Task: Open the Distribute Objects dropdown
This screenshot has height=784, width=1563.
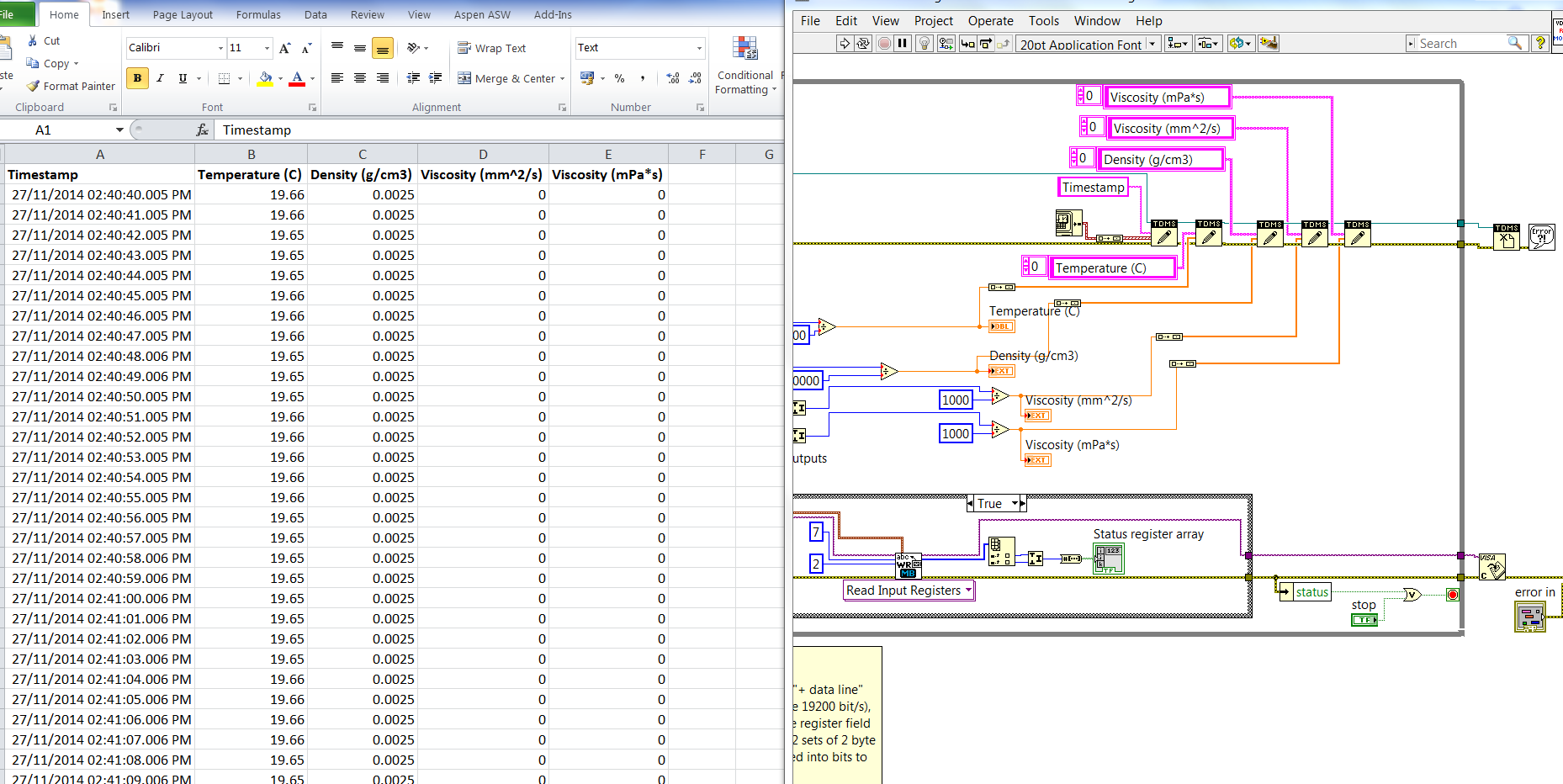Action: [1209, 44]
